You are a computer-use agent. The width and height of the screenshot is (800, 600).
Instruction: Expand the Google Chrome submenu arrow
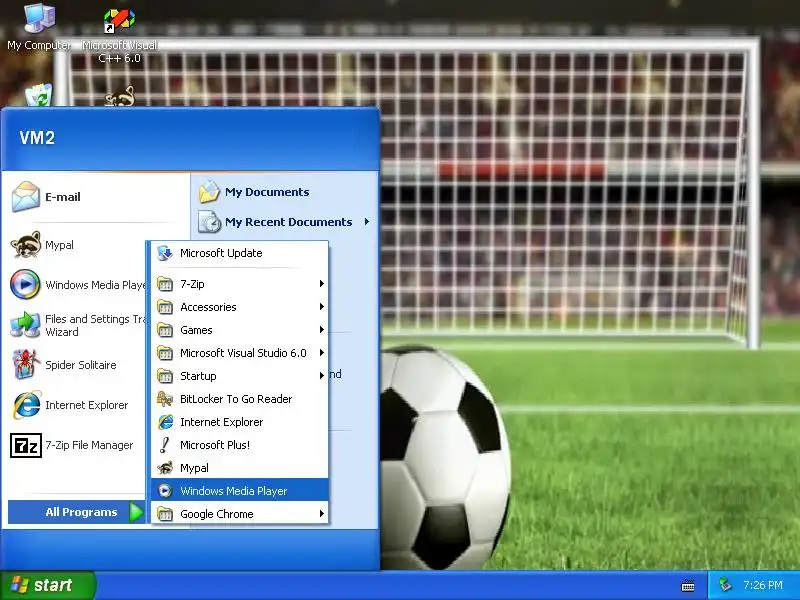click(321, 513)
